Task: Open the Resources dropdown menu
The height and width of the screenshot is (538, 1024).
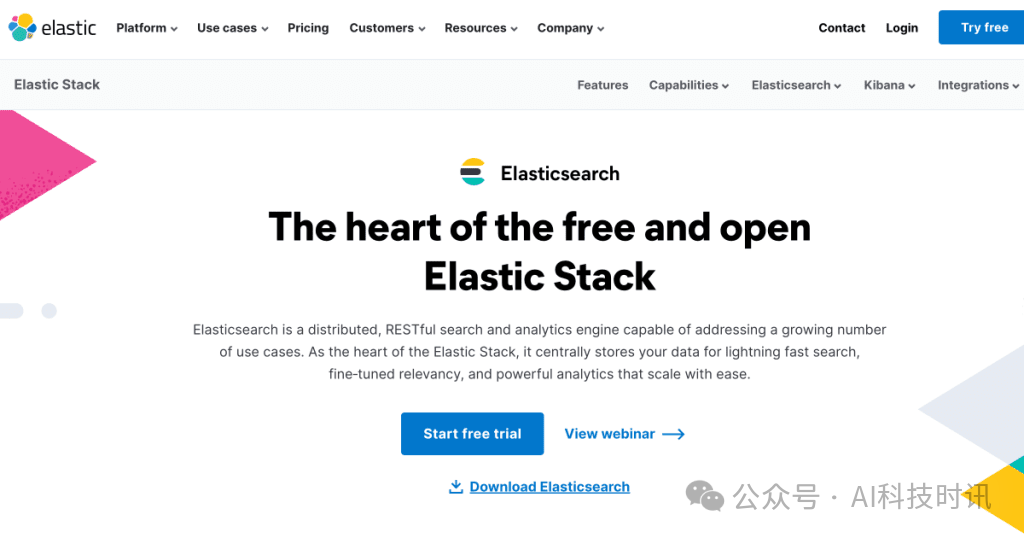Action: (x=481, y=28)
